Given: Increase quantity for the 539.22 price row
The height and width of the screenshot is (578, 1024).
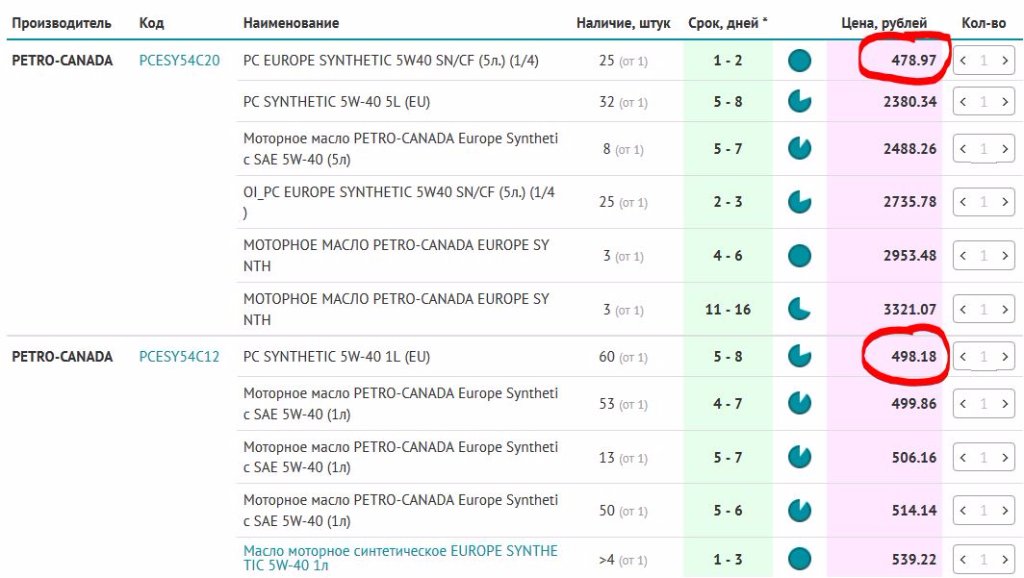Looking at the screenshot, I should coord(1005,559).
